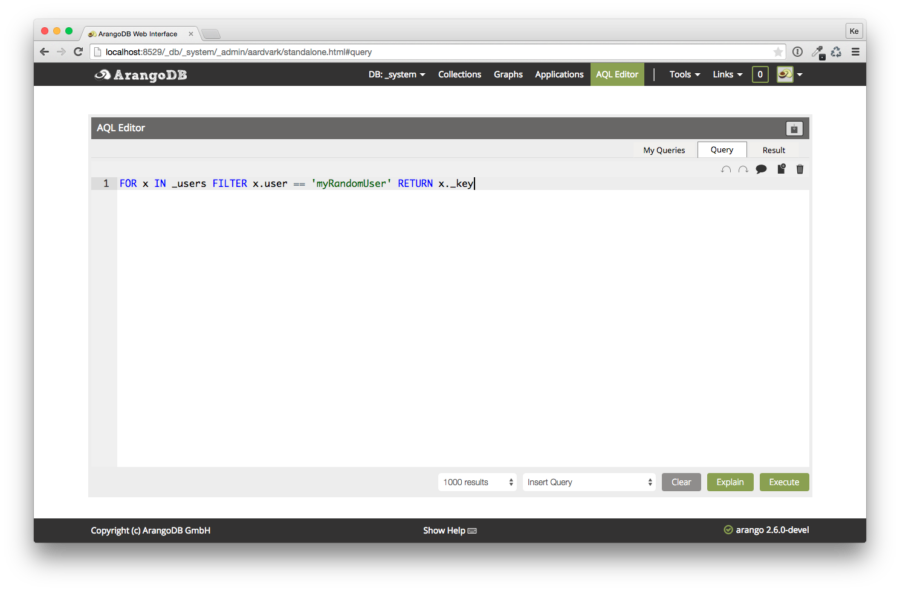Open the Chrome hamburger menu
This screenshot has height=591, width=900.
[855, 52]
